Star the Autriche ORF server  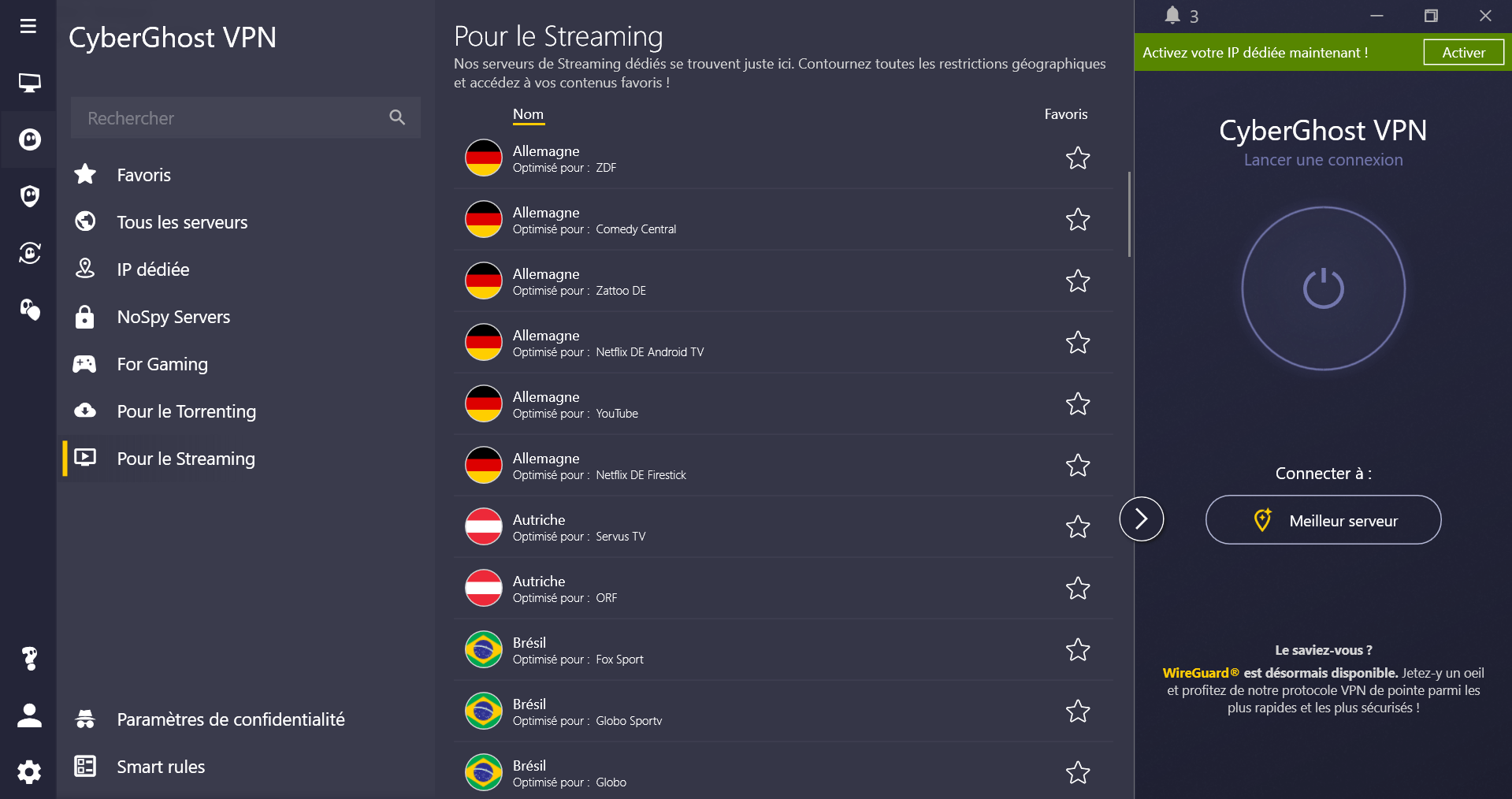[x=1077, y=589]
